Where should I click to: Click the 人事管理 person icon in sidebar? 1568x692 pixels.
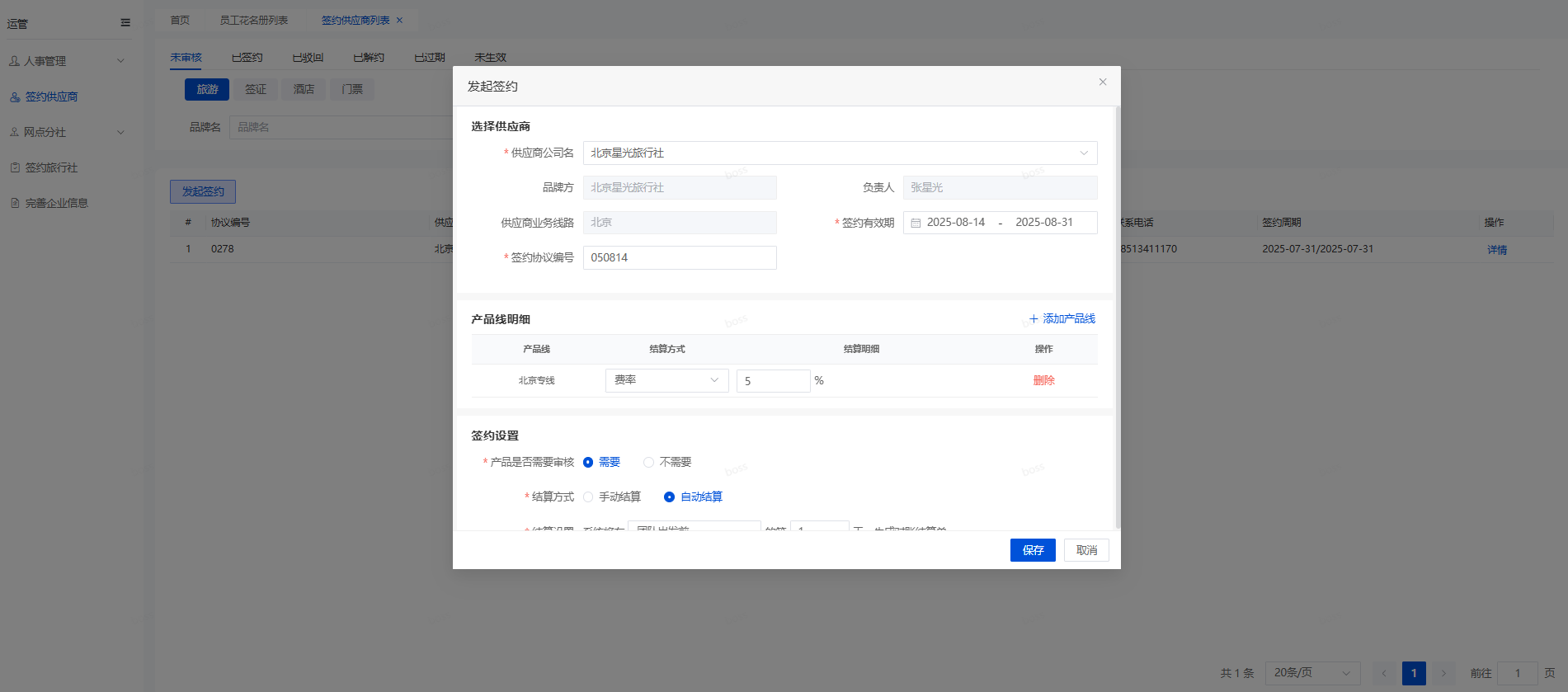pos(14,61)
